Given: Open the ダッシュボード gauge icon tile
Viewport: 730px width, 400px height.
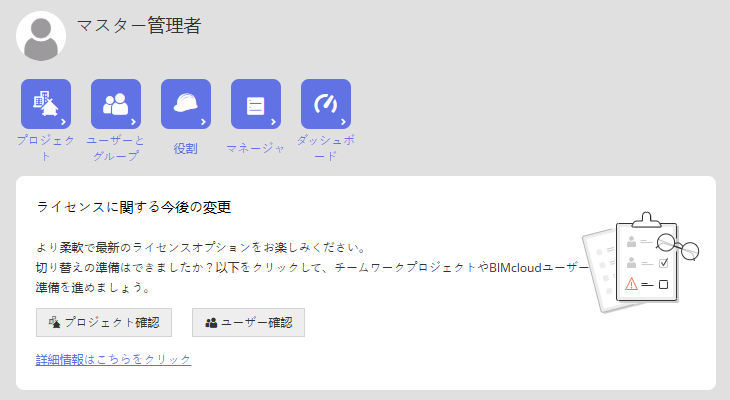Looking at the screenshot, I should click(x=326, y=104).
